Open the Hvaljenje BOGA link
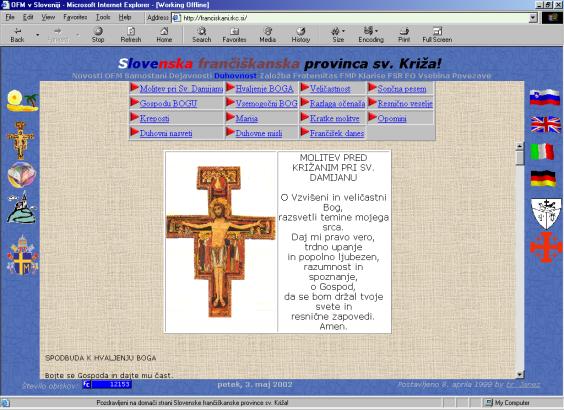 click(264, 89)
